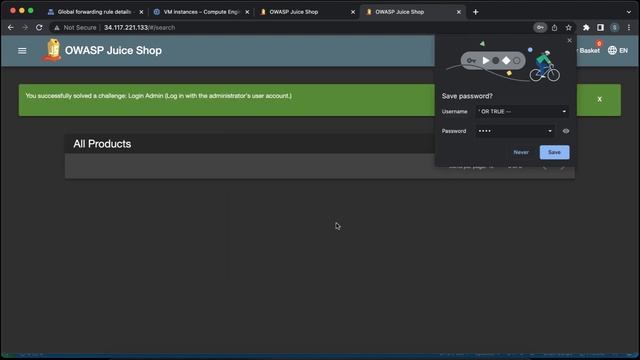Toggle the browser side panel icon
This screenshot has width=640, height=360.
click(600, 27)
